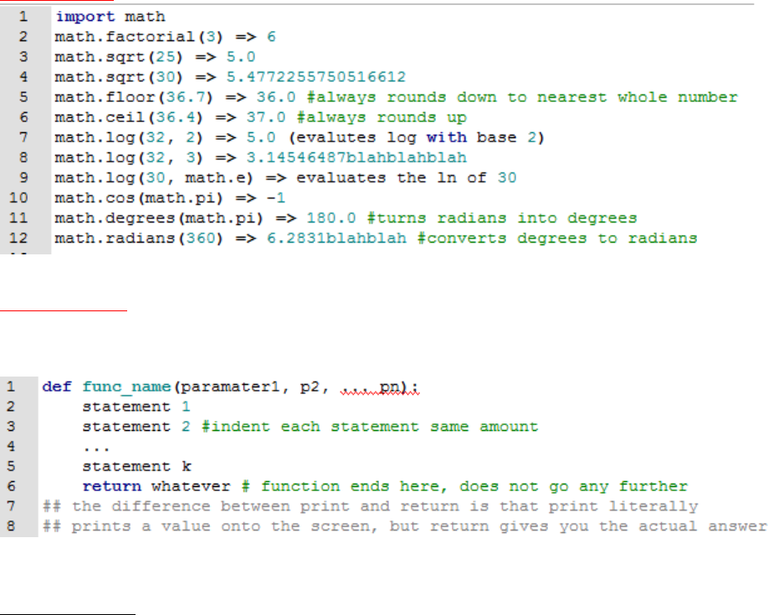Click the 'paramater1' parameter
The width and height of the screenshot is (784, 615).
pos(229,386)
